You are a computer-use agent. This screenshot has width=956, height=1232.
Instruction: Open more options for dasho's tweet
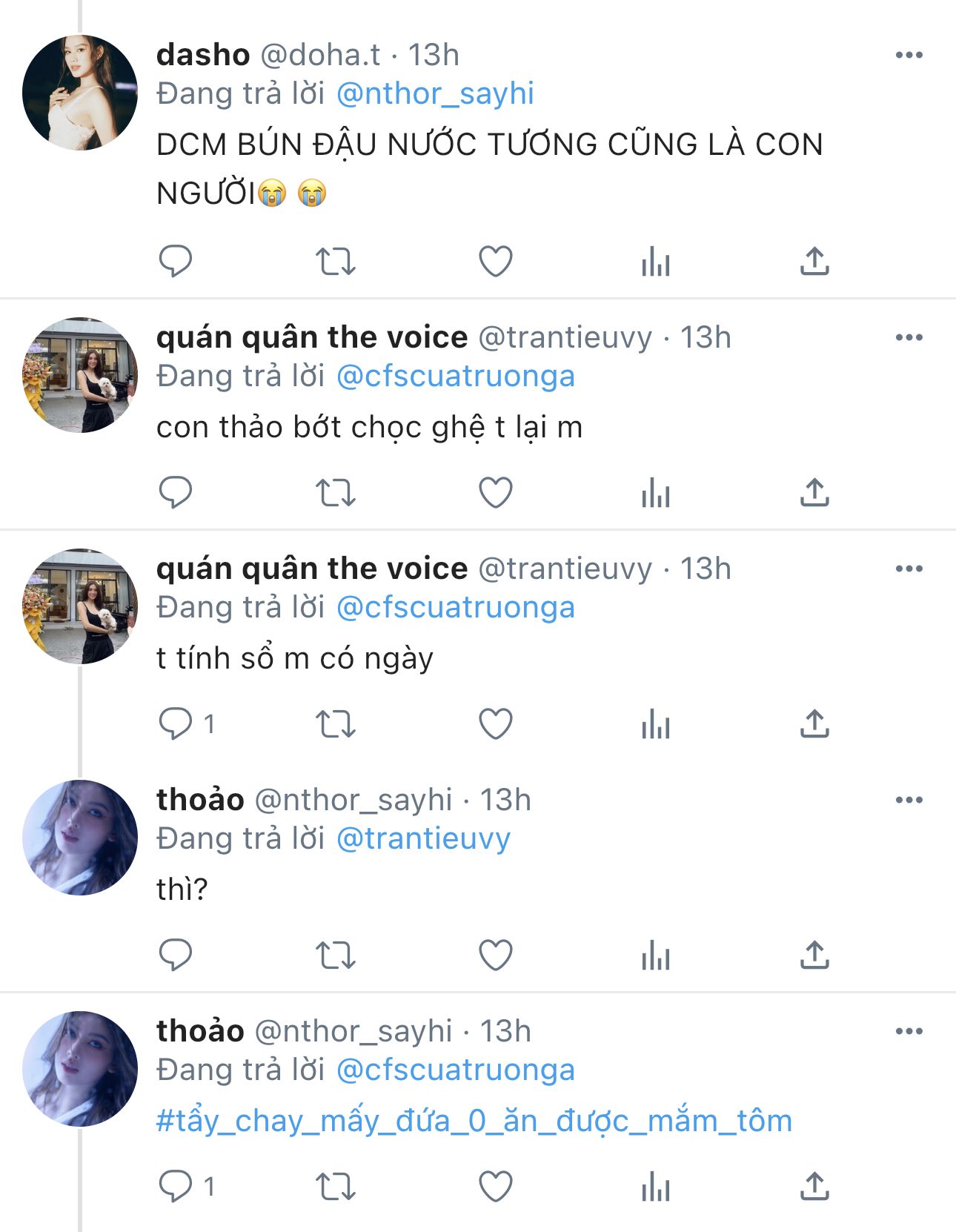point(909,55)
